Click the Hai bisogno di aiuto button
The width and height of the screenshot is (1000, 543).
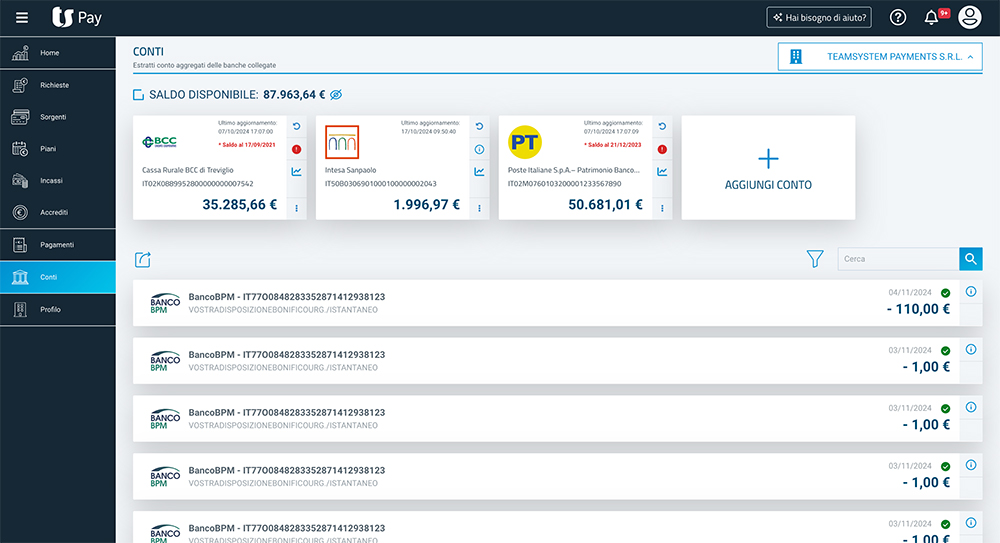tap(818, 17)
